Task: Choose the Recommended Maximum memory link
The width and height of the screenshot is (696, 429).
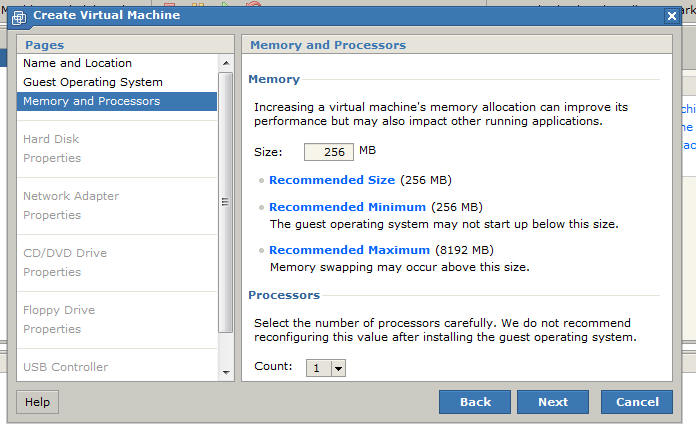Action: (349, 250)
